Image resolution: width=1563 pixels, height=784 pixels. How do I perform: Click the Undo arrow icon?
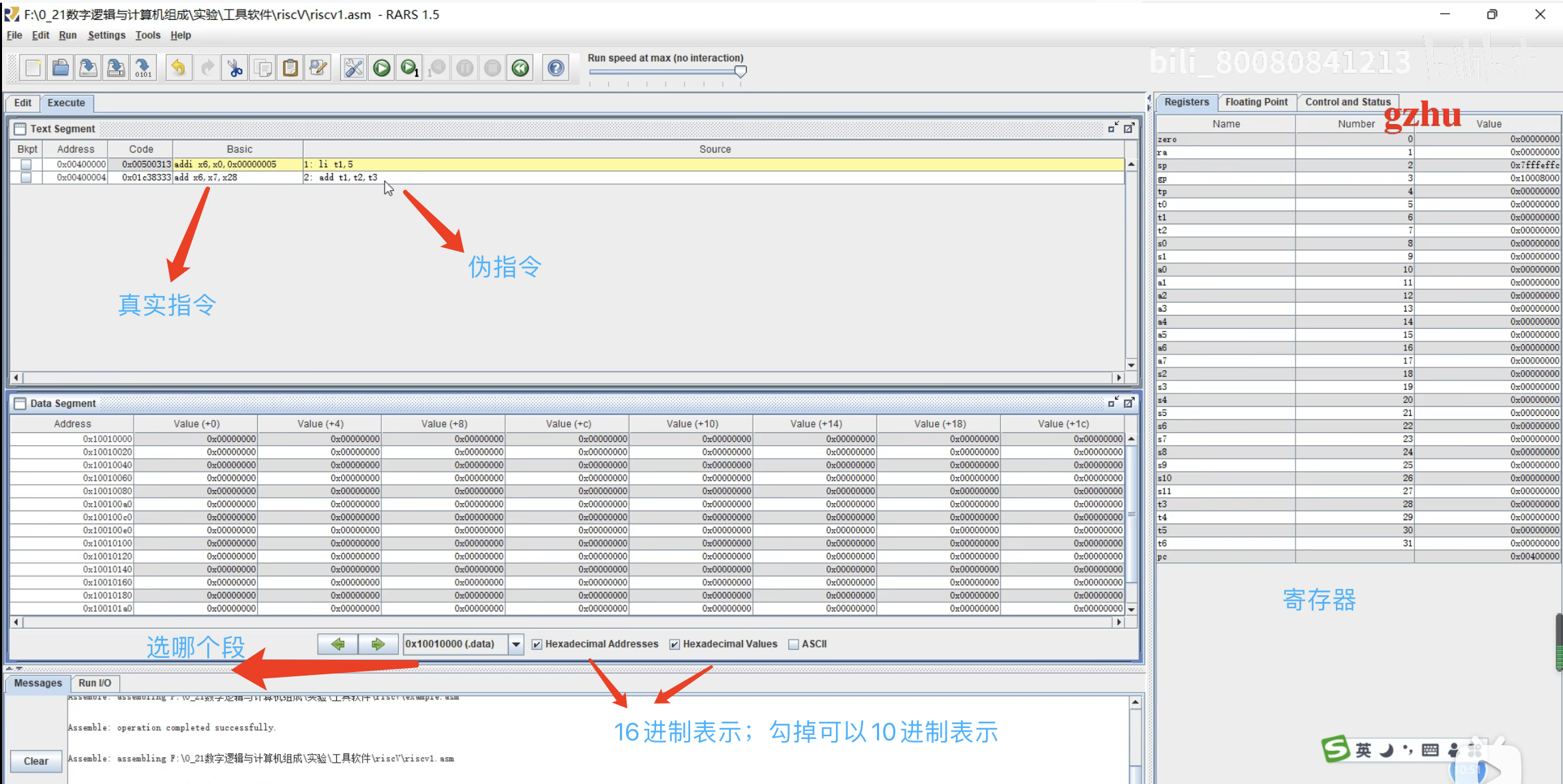[x=178, y=68]
